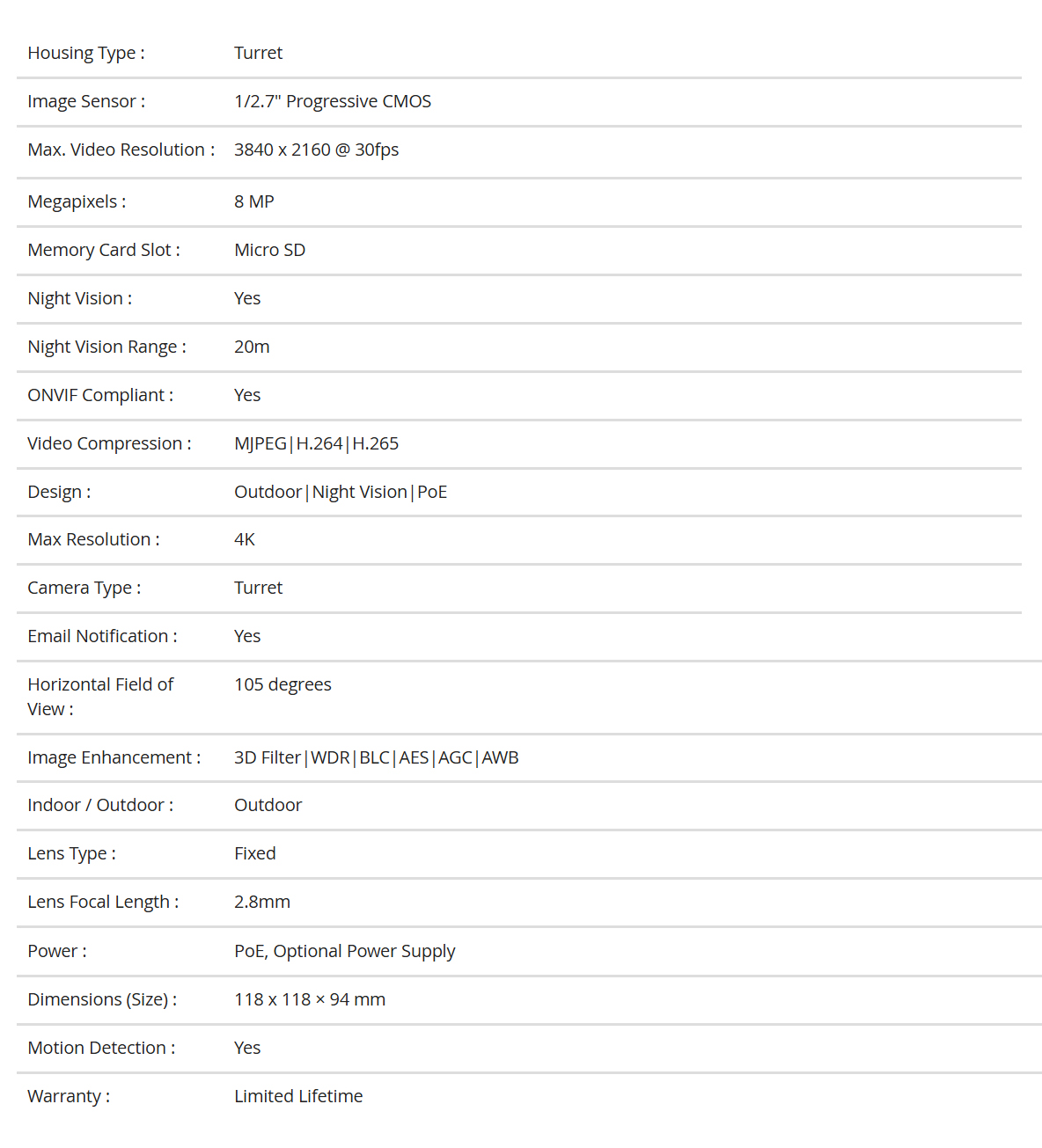Click the Night Vision Range label
The width and height of the screenshot is (1042, 1148).
[x=106, y=347]
